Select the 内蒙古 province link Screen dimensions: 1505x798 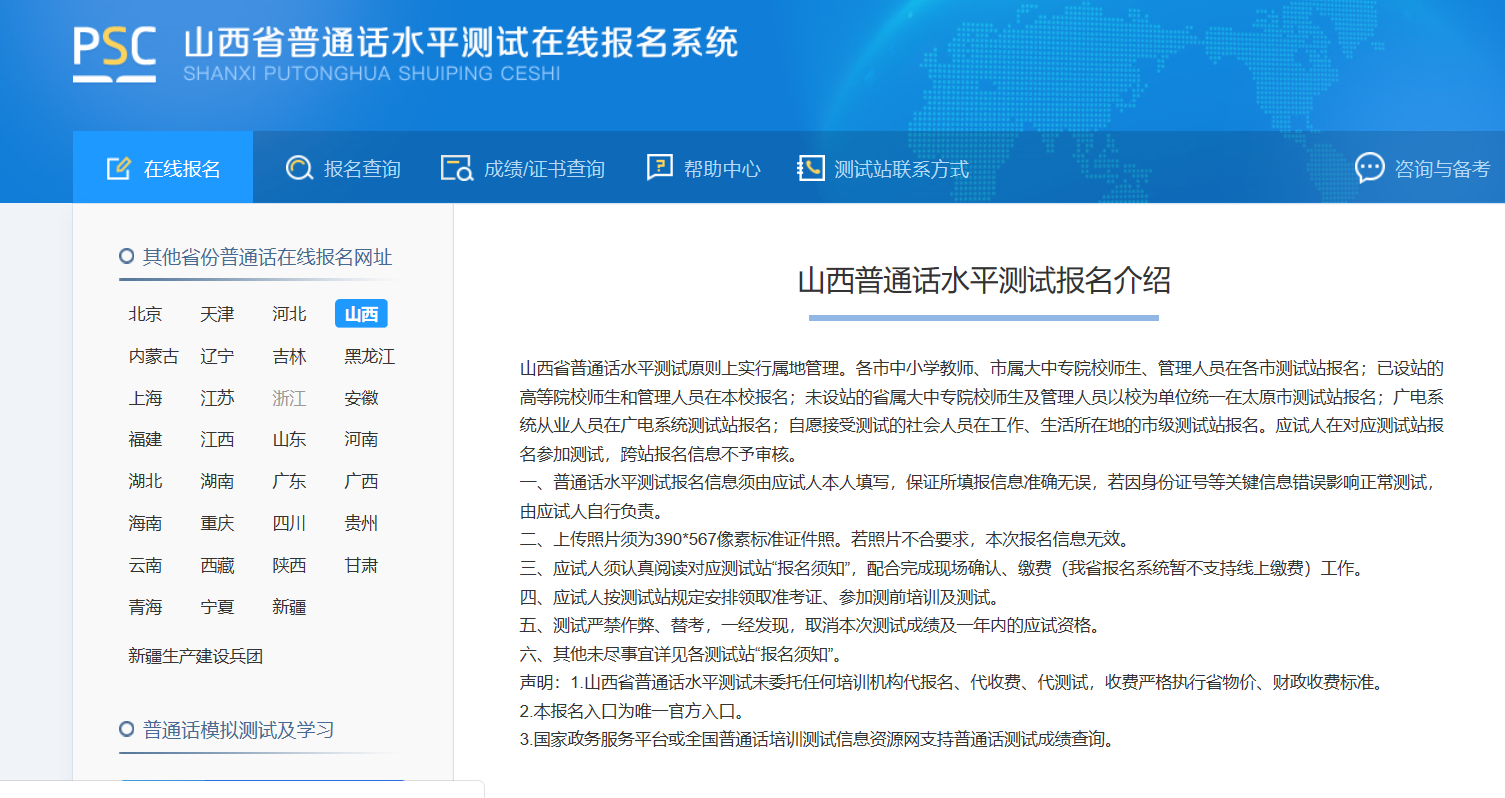click(154, 356)
